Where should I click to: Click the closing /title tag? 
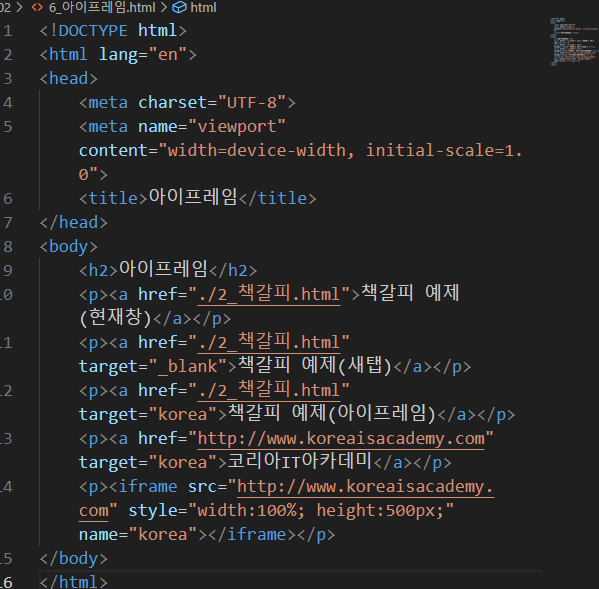pyautogui.click(x=277, y=199)
